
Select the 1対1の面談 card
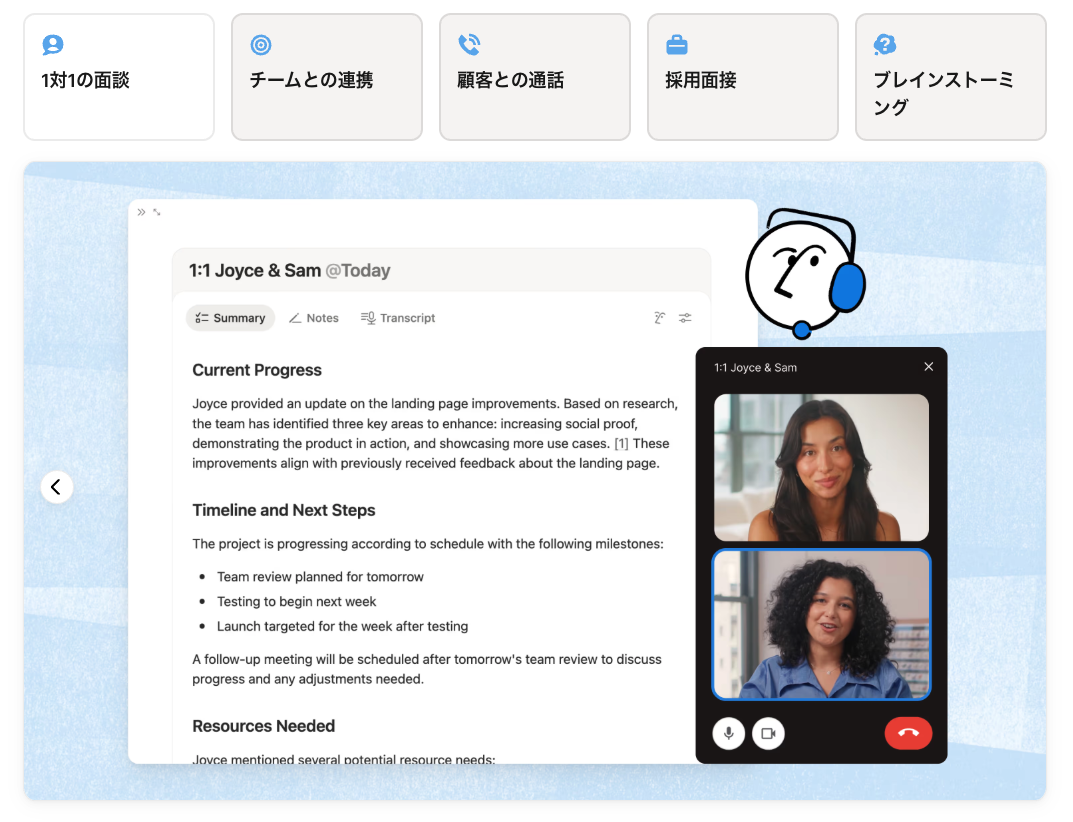(x=119, y=77)
